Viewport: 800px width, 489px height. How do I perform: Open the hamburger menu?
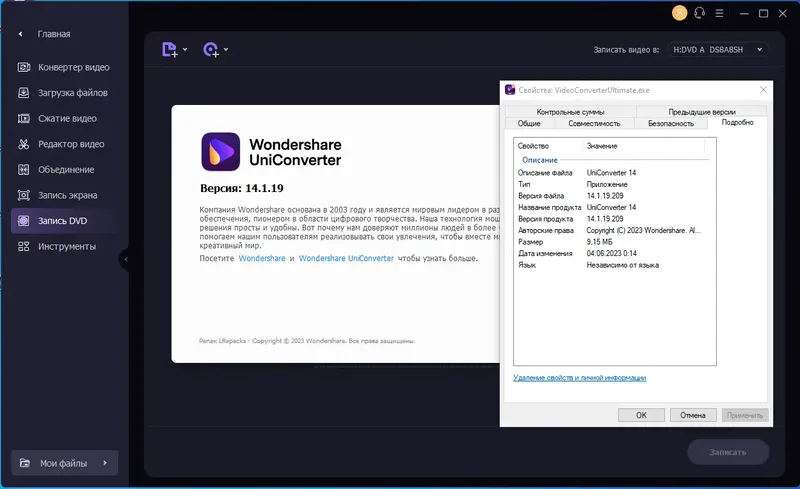[x=719, y=13]
